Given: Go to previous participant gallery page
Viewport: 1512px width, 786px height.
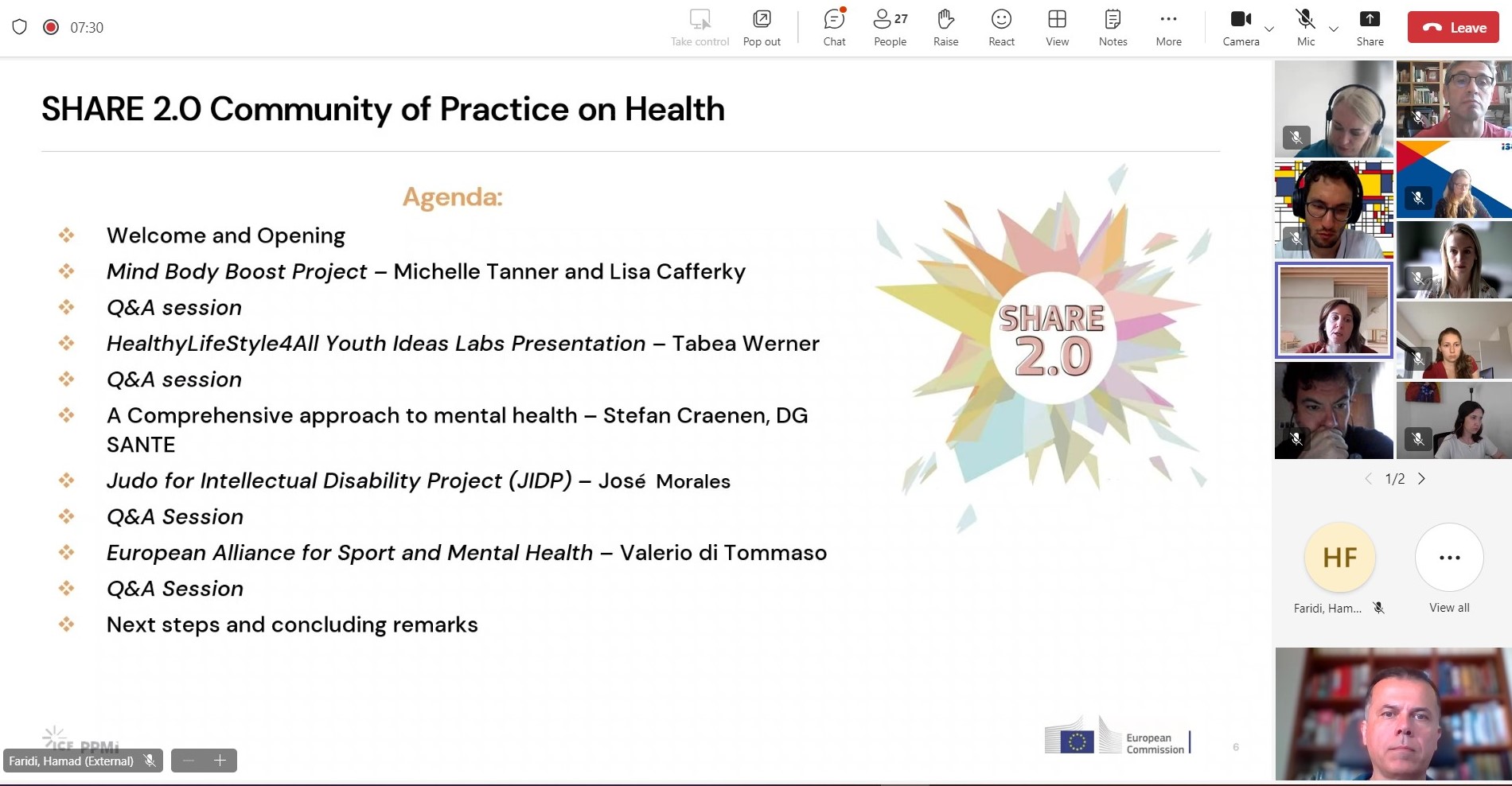Looking at the screenshot, I should (1368, 478).
